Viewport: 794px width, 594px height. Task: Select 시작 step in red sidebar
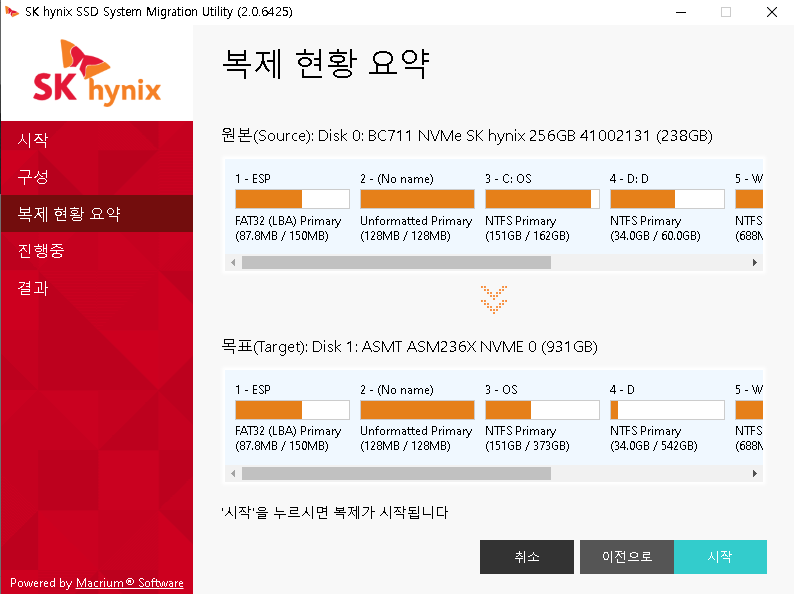coord(97,140)
